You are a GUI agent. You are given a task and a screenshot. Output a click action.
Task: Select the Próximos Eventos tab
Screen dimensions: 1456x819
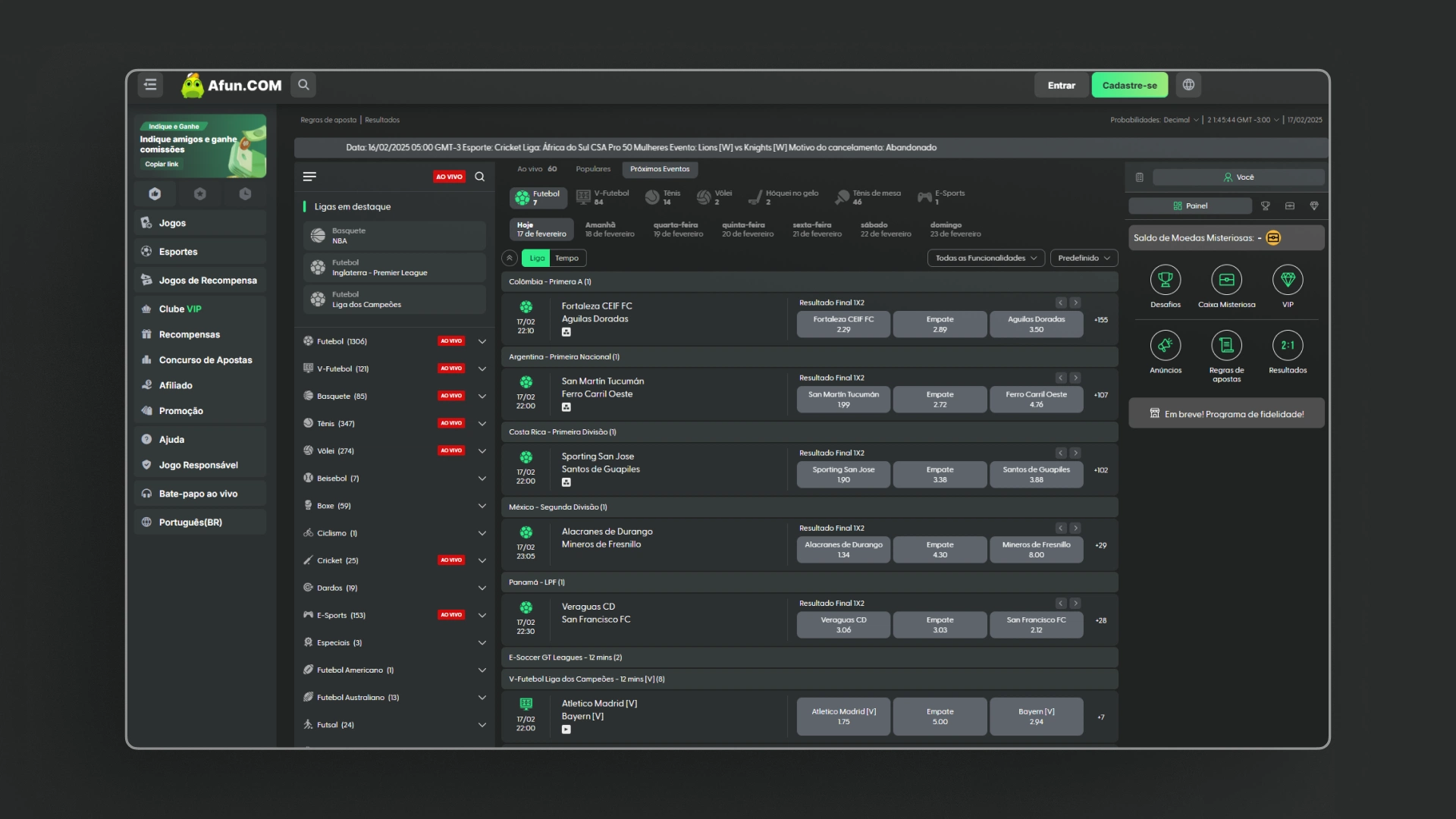(660, 169)
